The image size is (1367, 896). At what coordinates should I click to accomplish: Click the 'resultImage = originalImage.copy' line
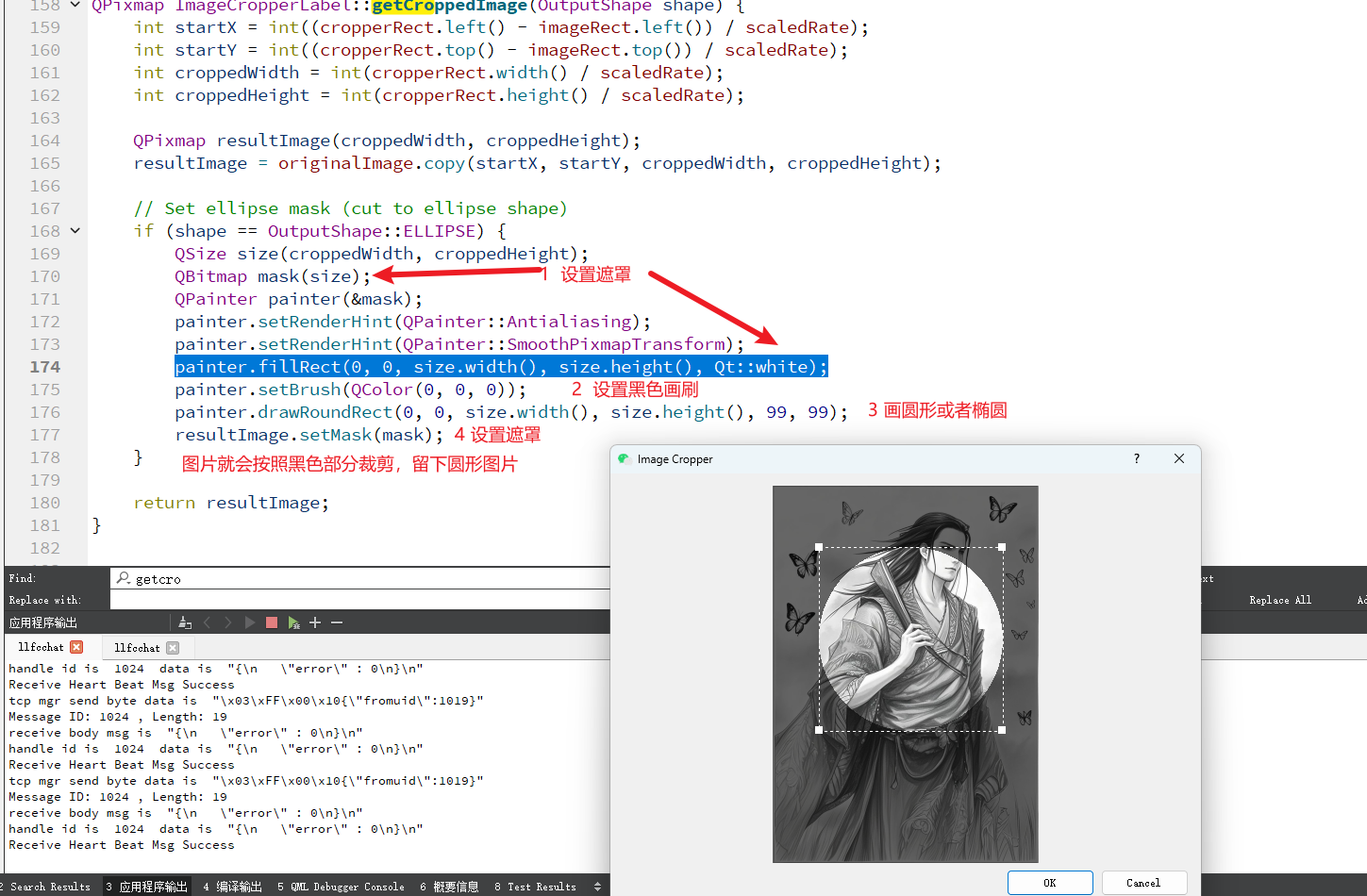pyautogui.click(x=537, y=163)
